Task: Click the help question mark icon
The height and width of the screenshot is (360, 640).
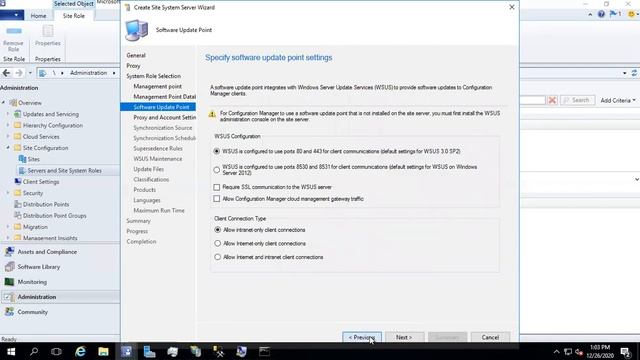Action: click(x=601, y=14)
